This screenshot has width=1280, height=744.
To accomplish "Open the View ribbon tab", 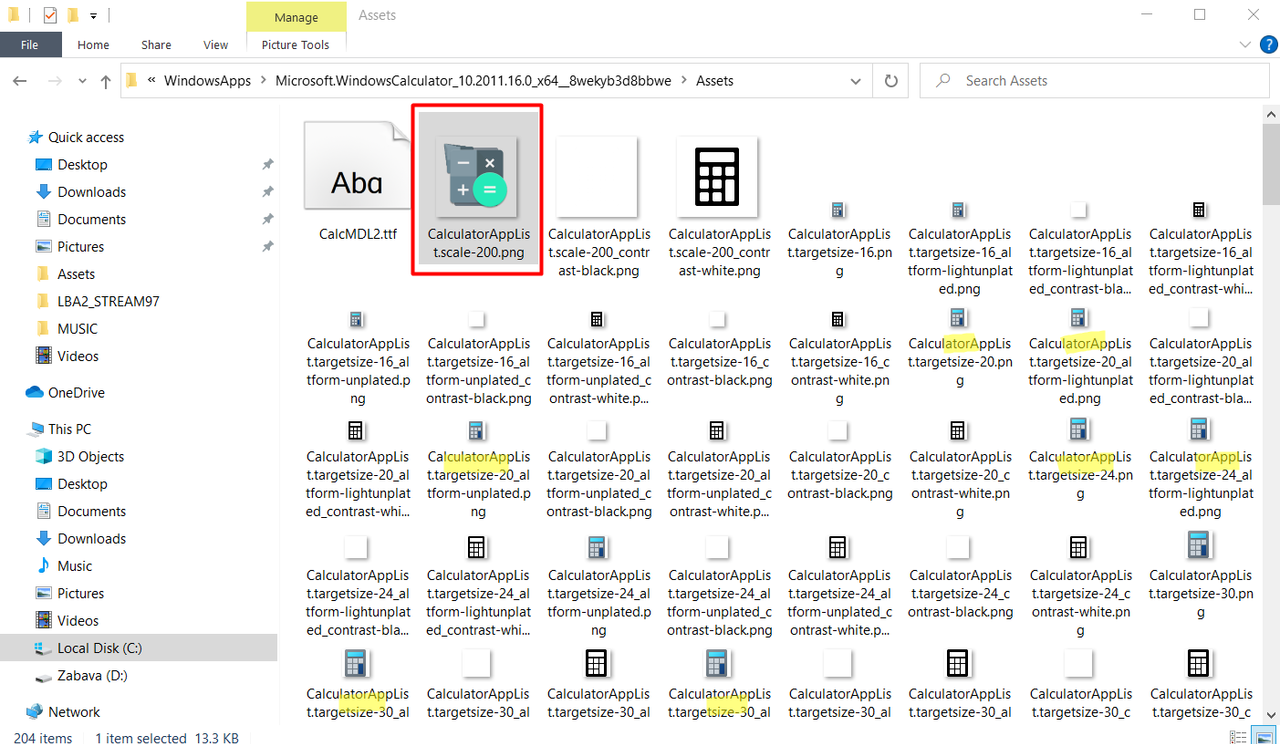I will [216, 44].
